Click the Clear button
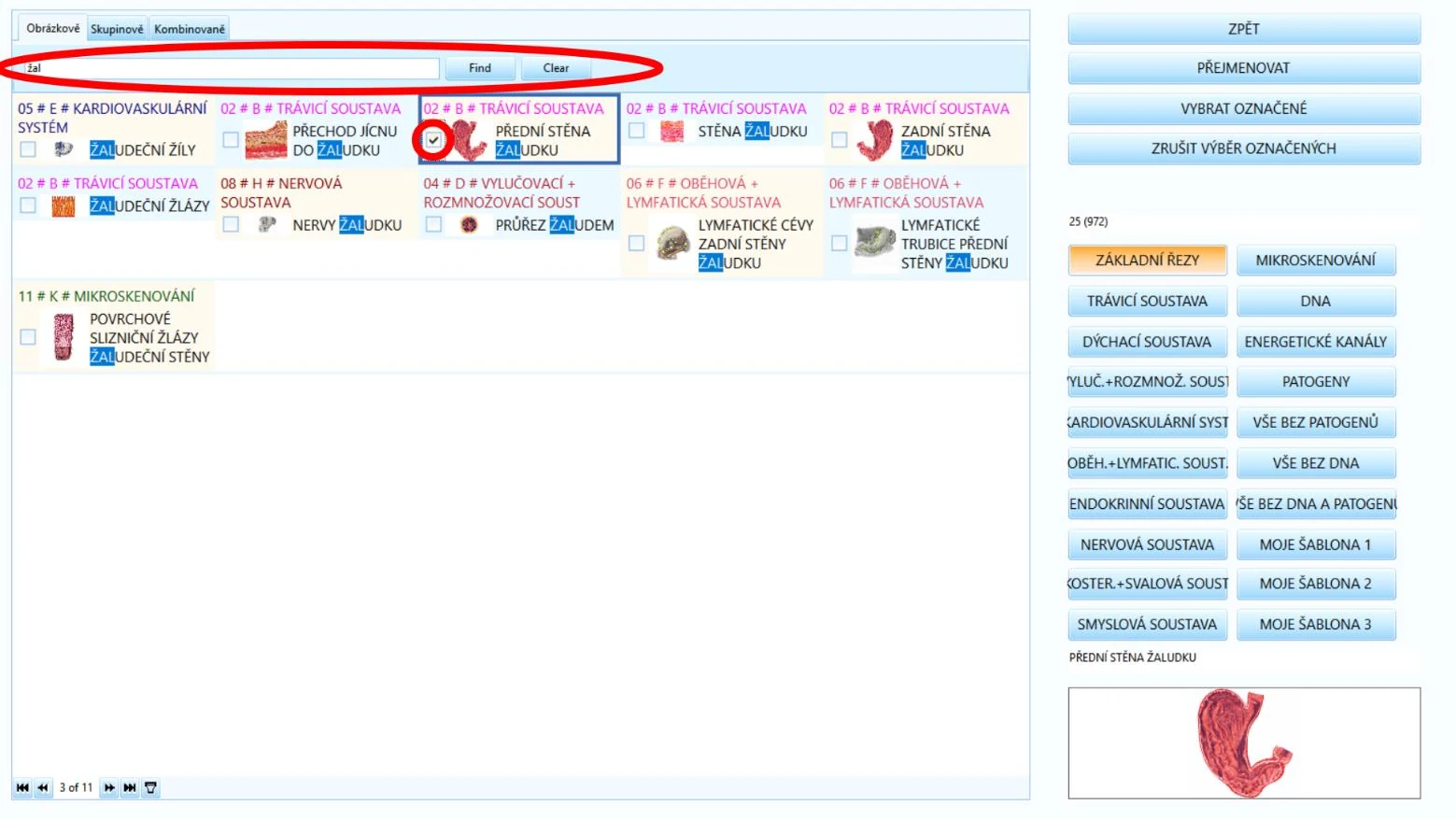1456x819 pixels. point(556,68)
